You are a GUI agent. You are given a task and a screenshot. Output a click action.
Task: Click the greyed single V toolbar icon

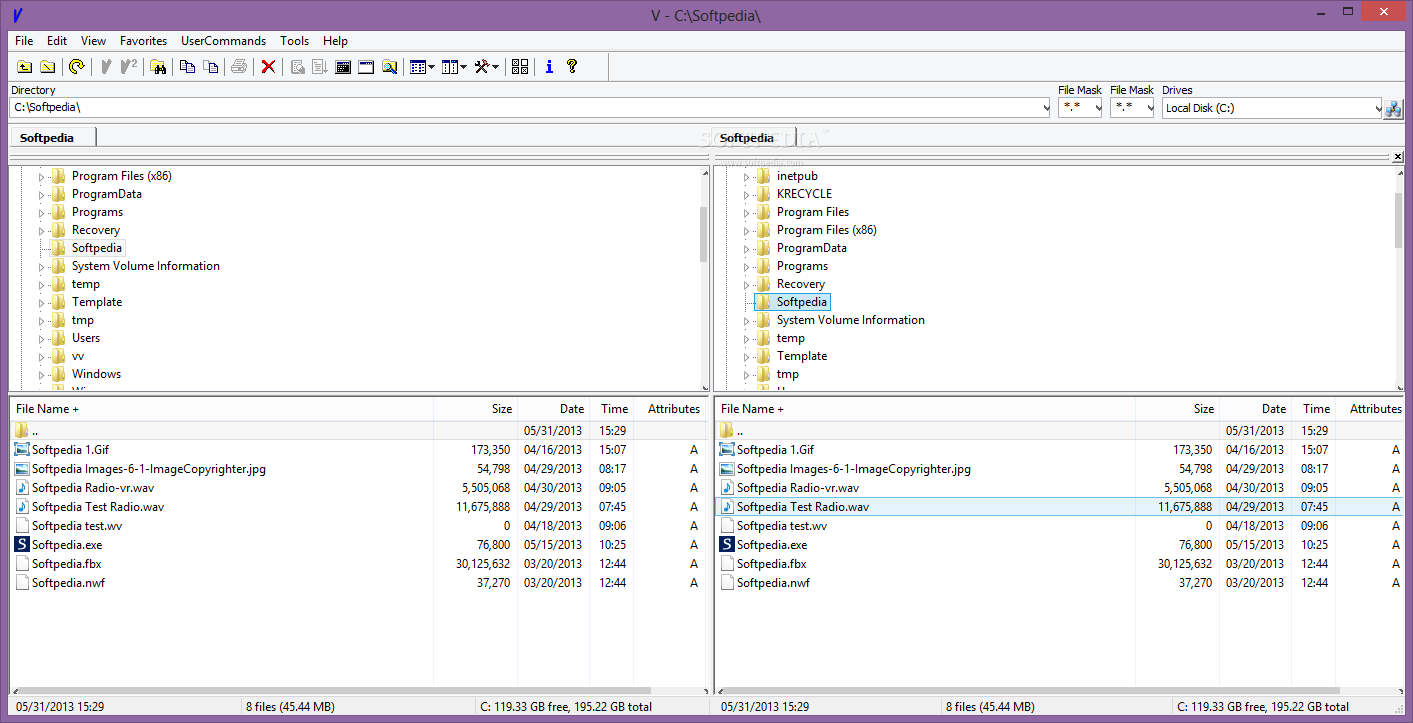[106, 67]
